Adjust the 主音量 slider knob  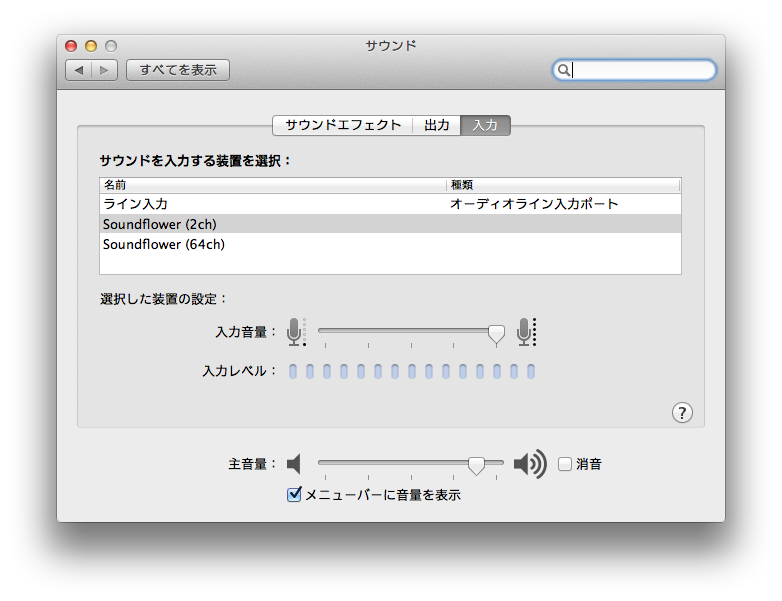[476, 465]
